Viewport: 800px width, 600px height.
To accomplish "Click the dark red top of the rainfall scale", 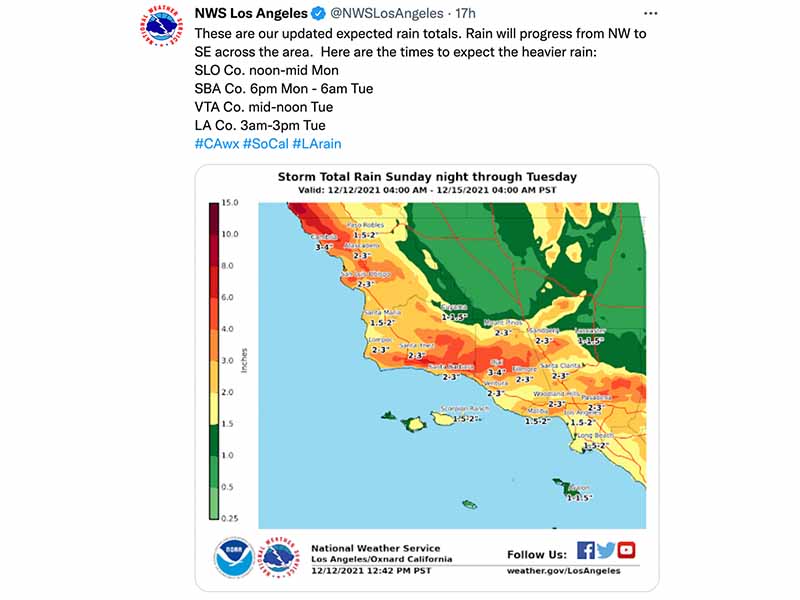I will pos(214,218).
